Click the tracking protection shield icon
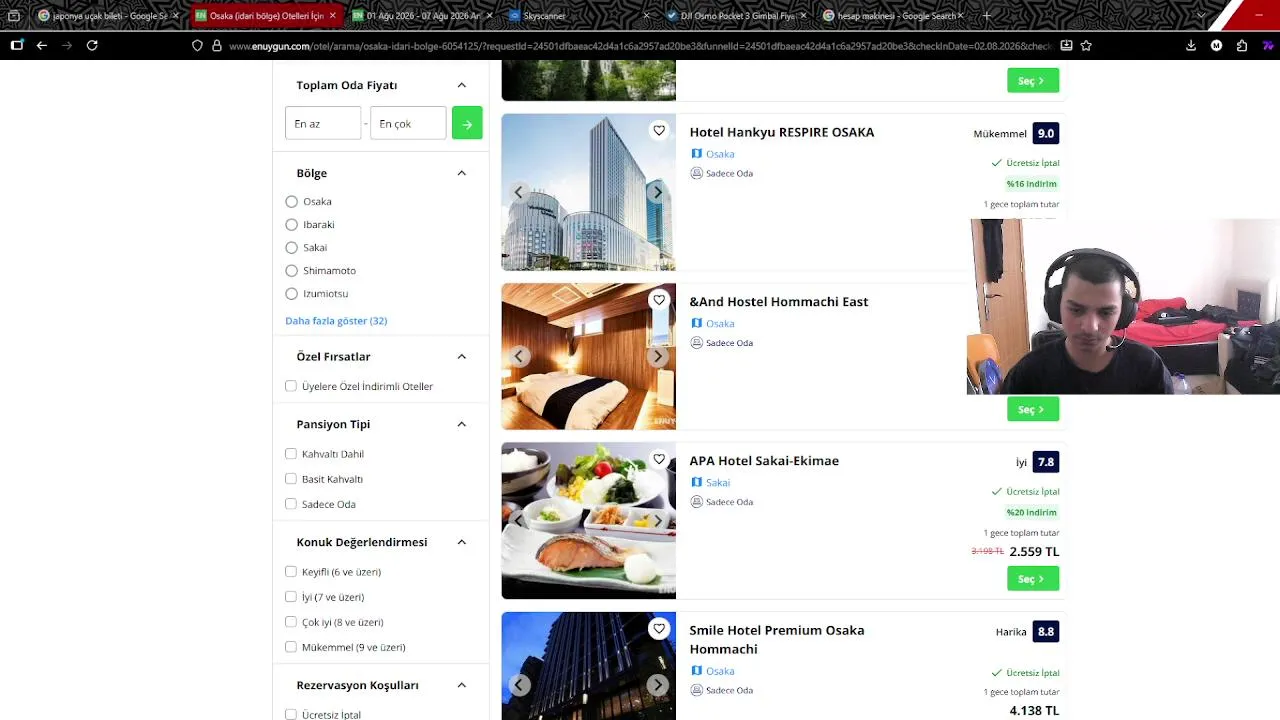1280x720 pixels. tap(197, 45)
